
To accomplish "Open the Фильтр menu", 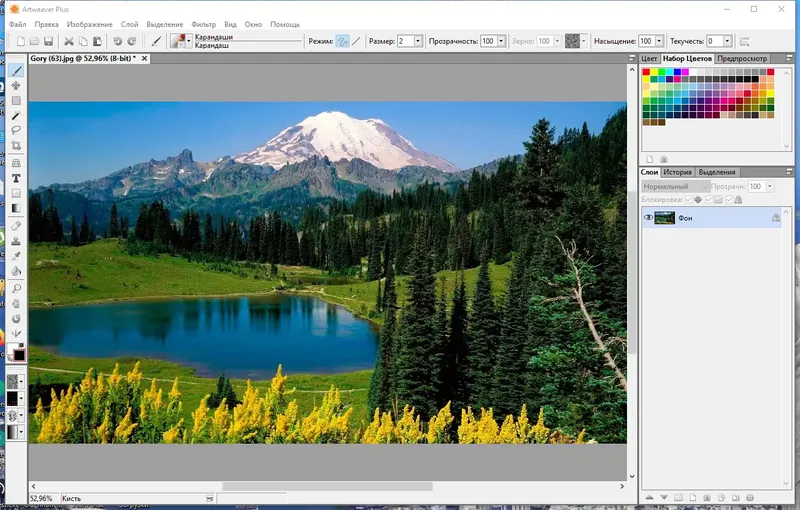I will (204, 24).
